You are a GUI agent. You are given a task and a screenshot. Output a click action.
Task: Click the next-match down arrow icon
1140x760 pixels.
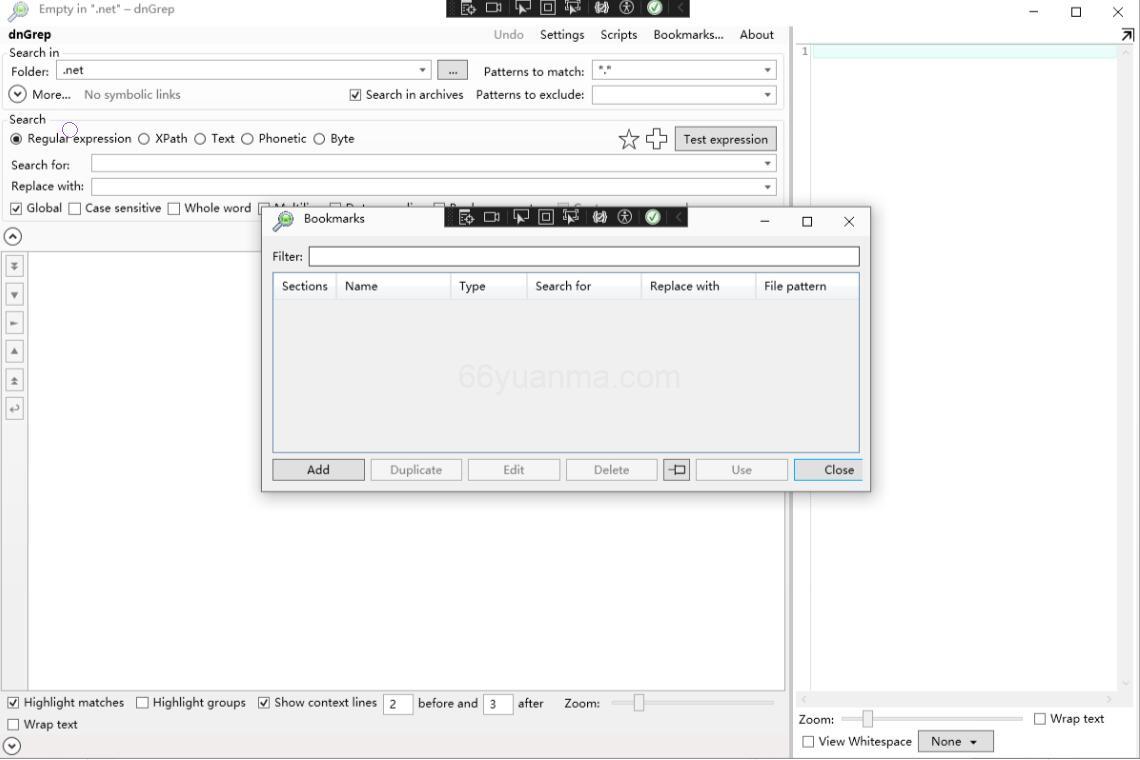14,295
